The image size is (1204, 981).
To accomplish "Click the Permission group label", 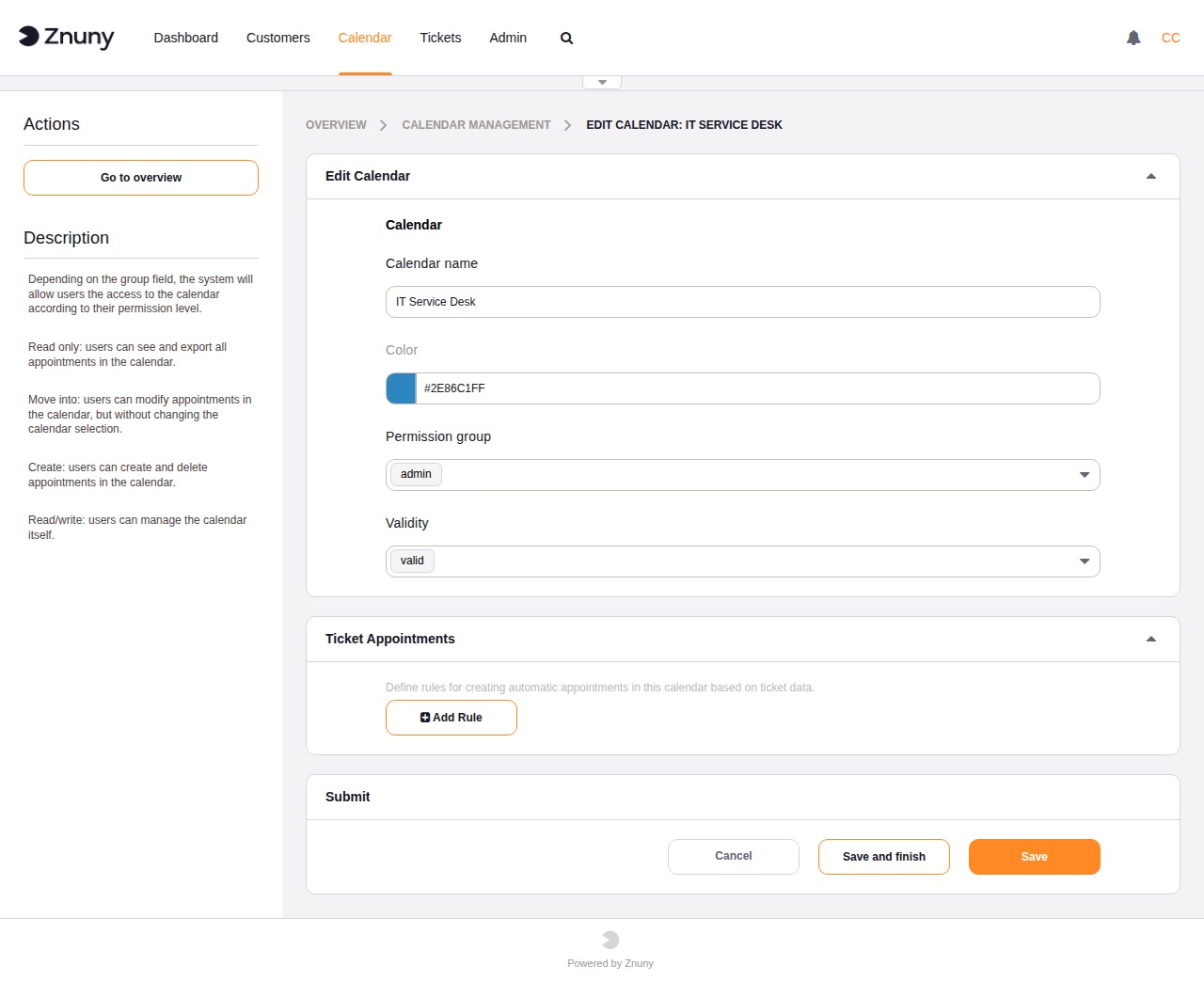I will click(x=438, y=436).
